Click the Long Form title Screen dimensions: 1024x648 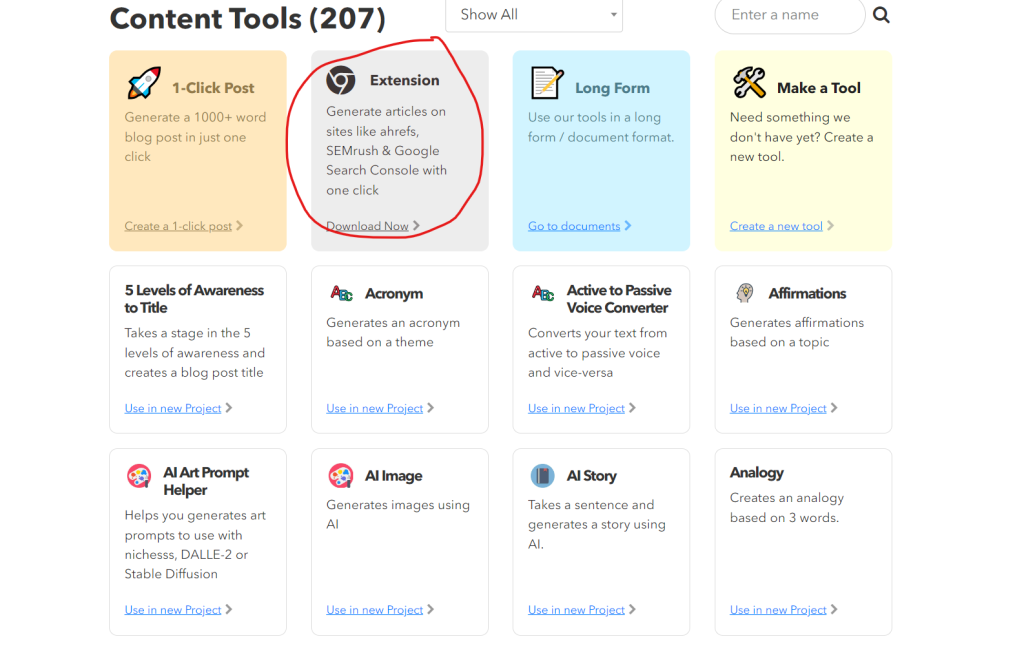click(612, 88)
